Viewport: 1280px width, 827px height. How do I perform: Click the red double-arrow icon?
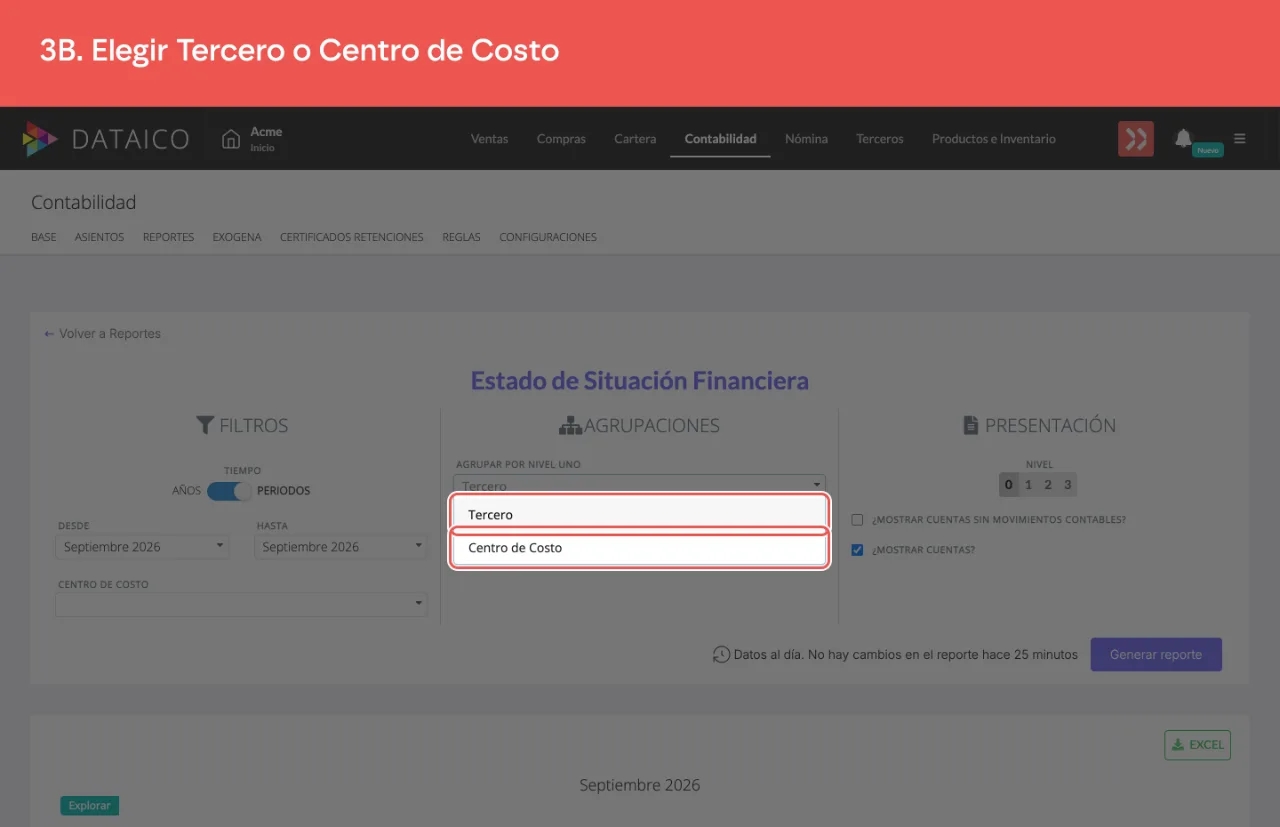coord(1136,139)
